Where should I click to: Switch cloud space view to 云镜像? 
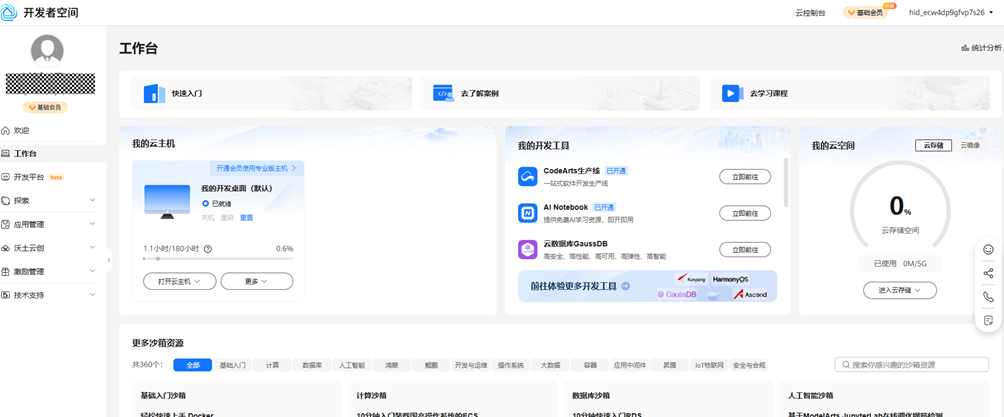click(x=970, y=146)
